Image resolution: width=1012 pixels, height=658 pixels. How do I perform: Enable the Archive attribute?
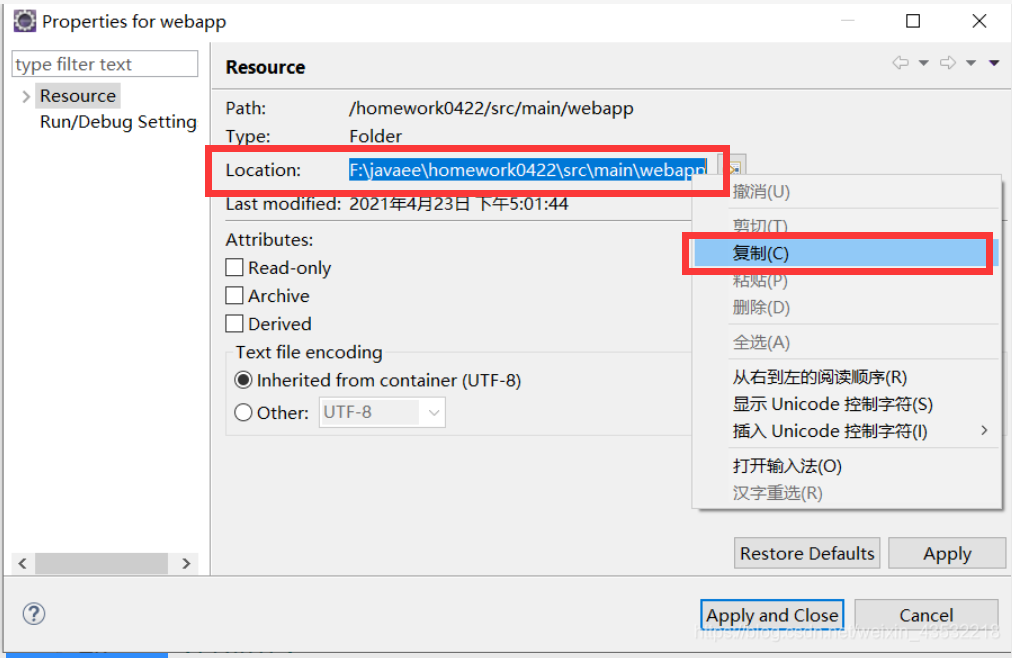(x=235, y=296)
